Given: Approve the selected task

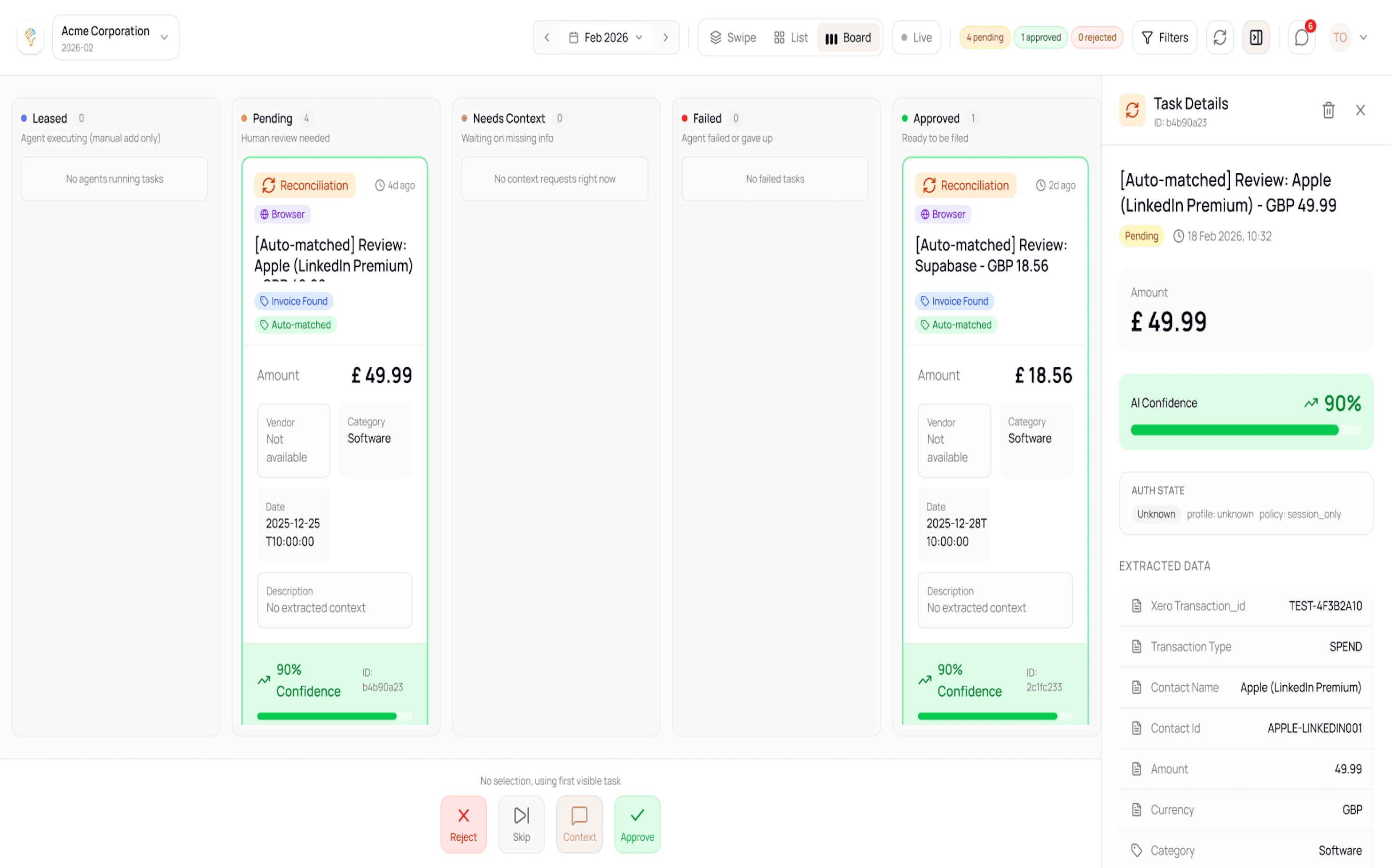Looking at the screenshot, I should [637, 824].
